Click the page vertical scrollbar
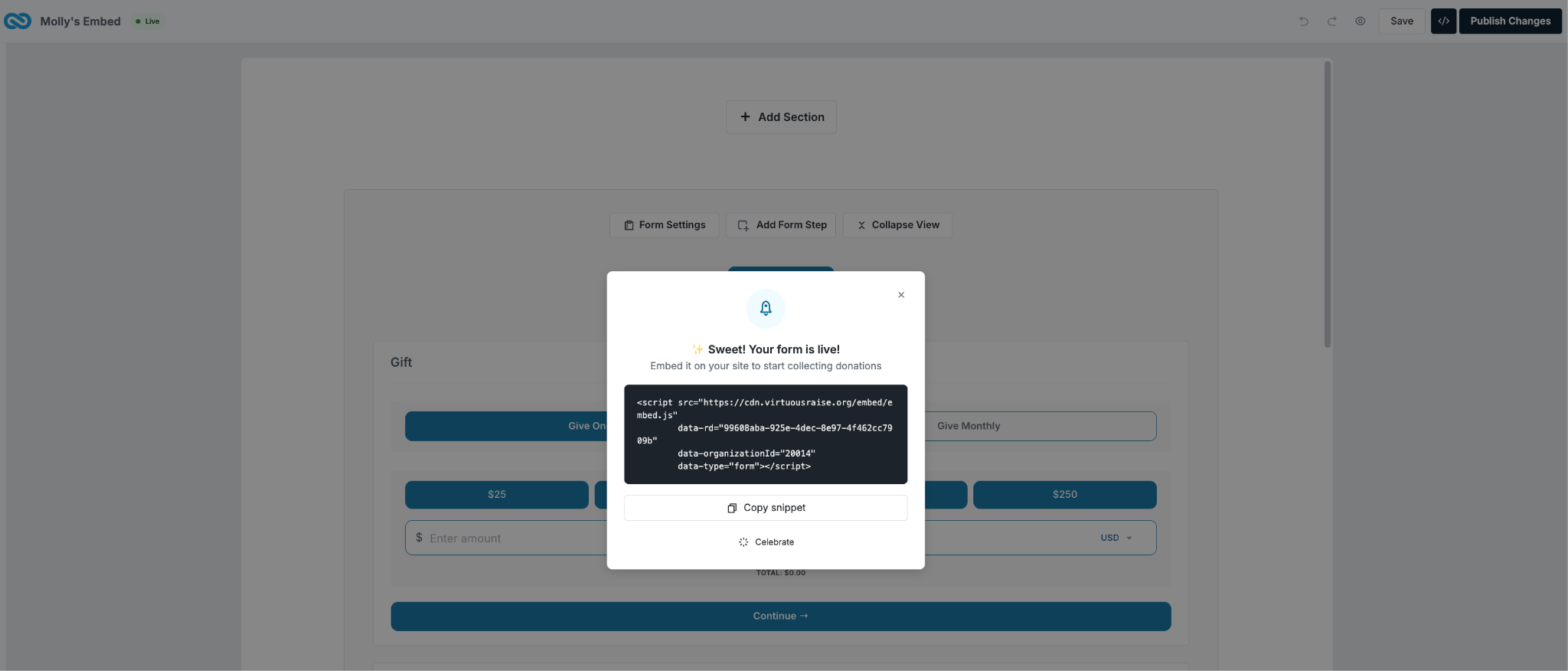Image resolution: width=1568 pixels, height=671 pixels. 1328,205
